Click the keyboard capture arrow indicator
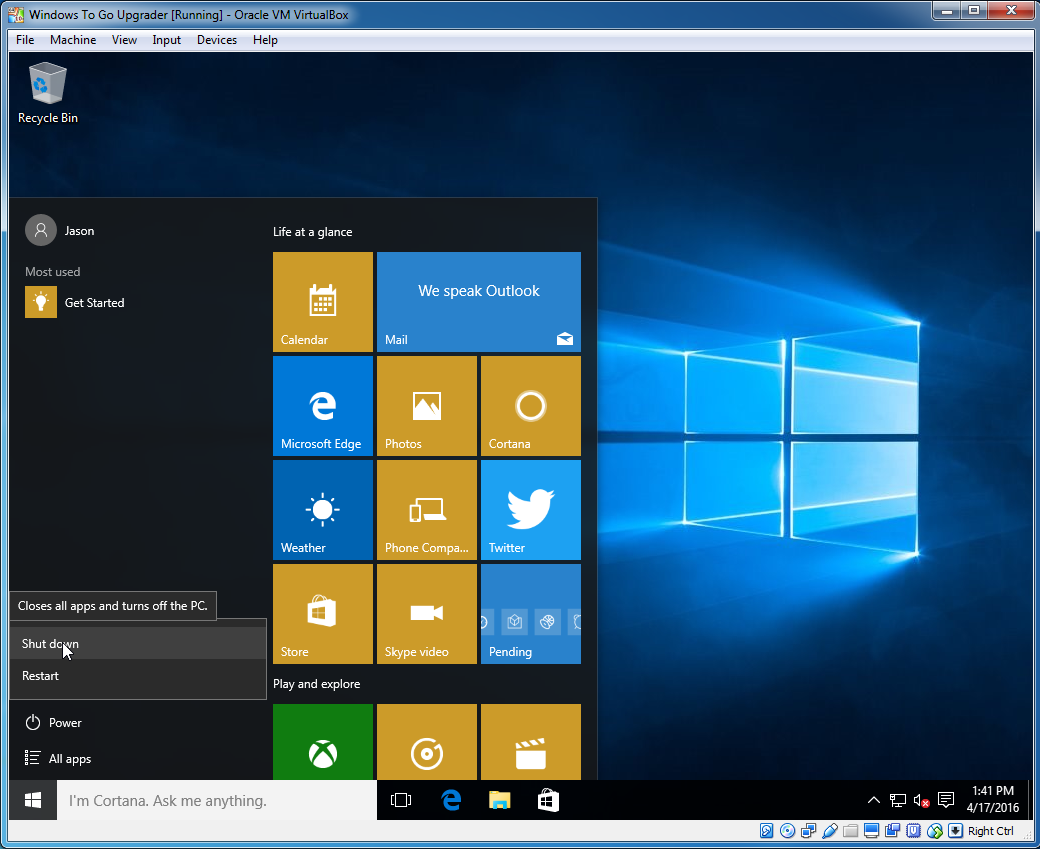The width and height of the screenshot is (1040, 849). [x=955, y=831]
